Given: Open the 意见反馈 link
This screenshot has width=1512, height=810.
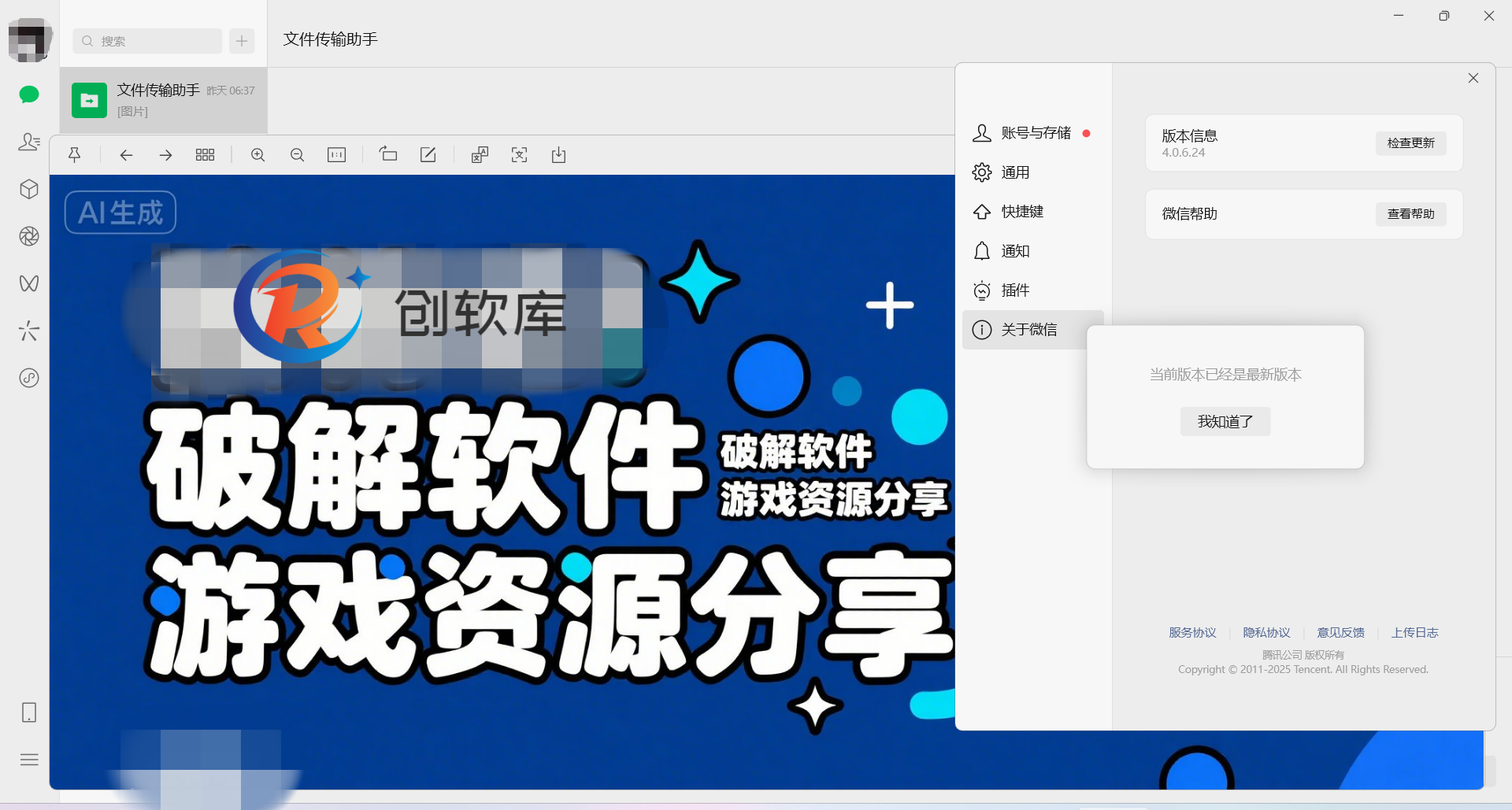Looking at the screenshot, I should [x=1340, y=633].
